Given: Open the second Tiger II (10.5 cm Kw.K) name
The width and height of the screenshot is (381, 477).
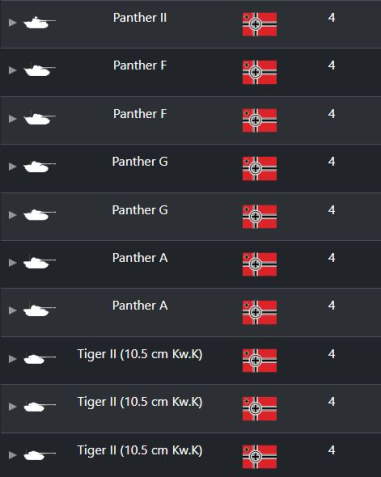Looking at the screenshot, I should 140,402.
